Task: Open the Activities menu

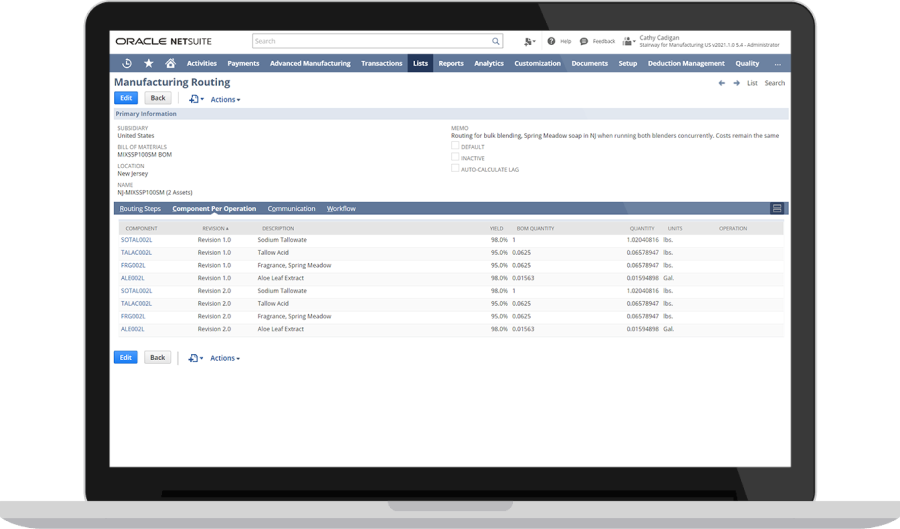Action: 201,64
